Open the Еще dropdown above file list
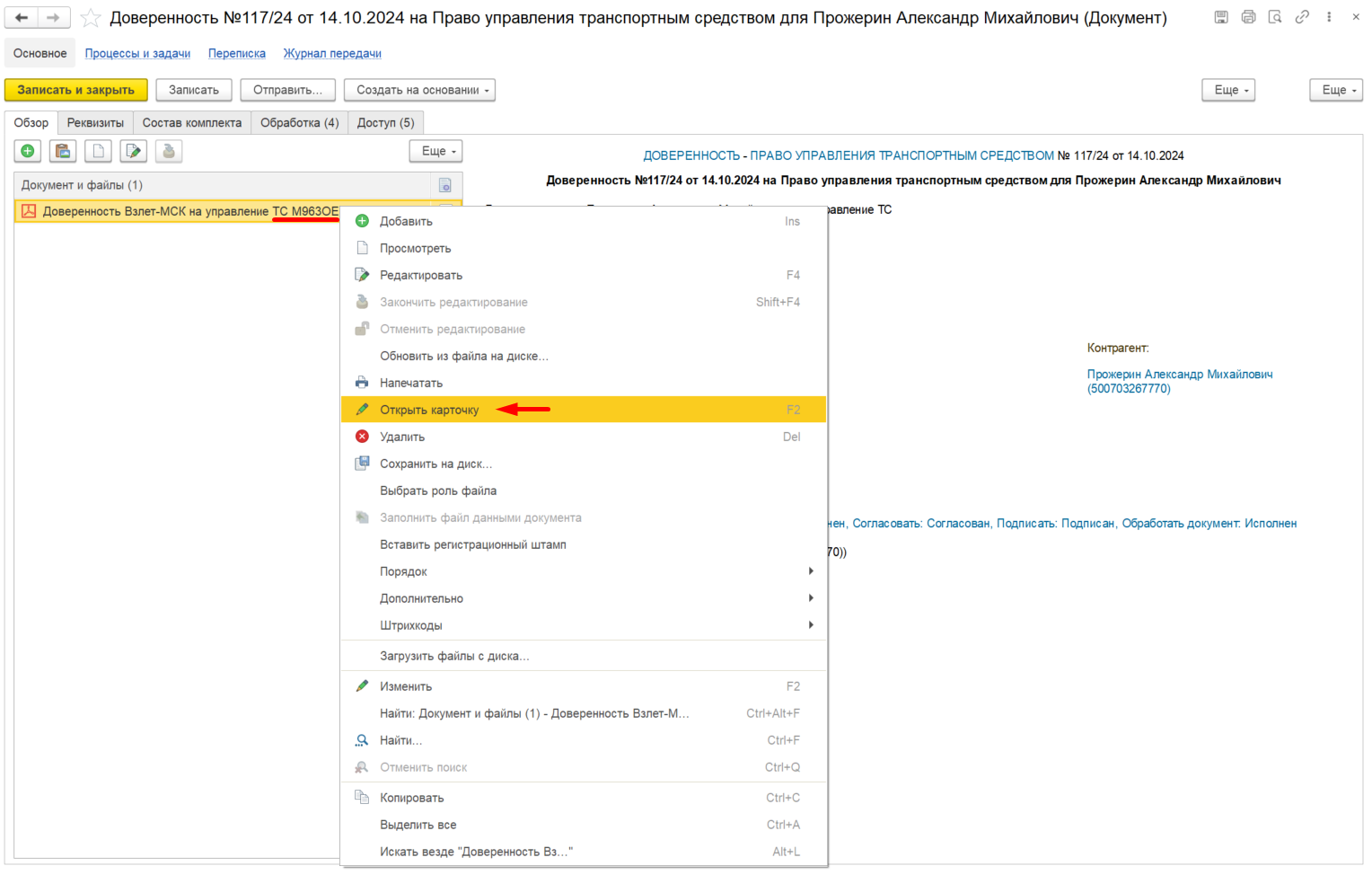This screenshot has height=875, width=1372. (436, 151)
